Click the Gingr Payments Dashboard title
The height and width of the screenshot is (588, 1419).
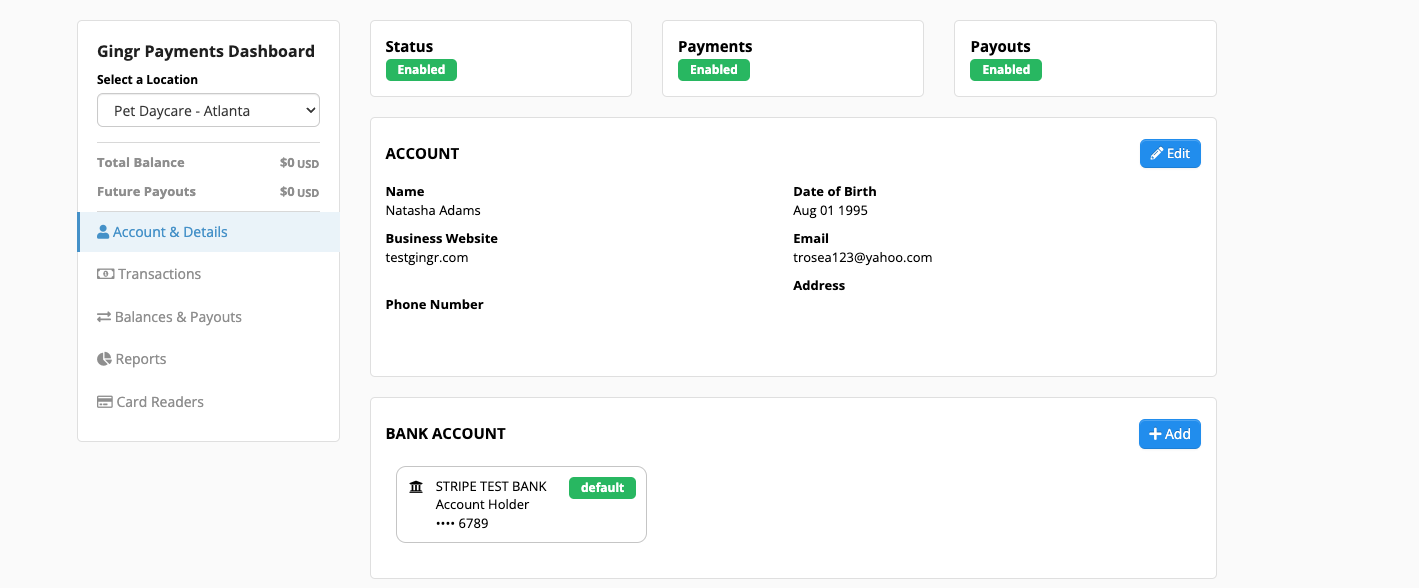[x=206, y=52]
